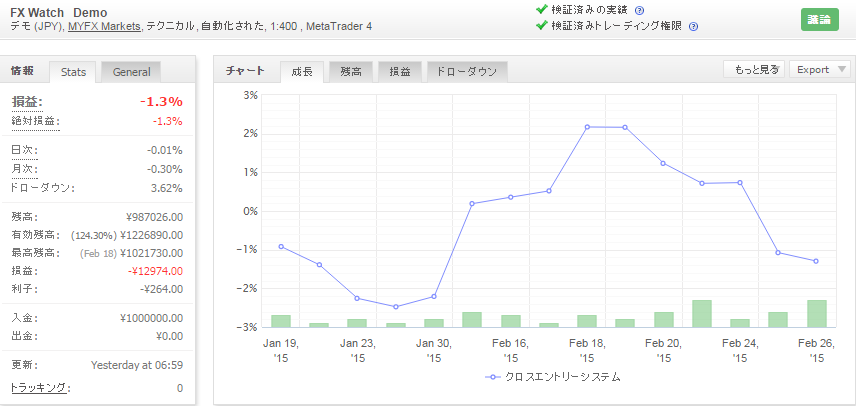
Task: Click the green check next to 検証済みトレーディング権限
Action: [x=542, y=26]
